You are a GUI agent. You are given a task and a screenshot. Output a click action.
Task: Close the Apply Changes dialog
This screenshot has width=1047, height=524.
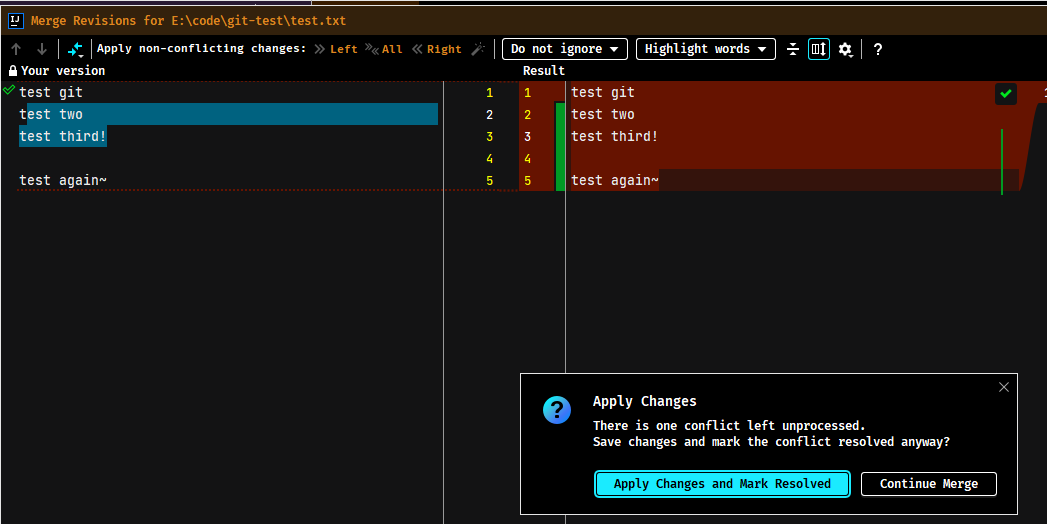click(x=1004, y=387)
